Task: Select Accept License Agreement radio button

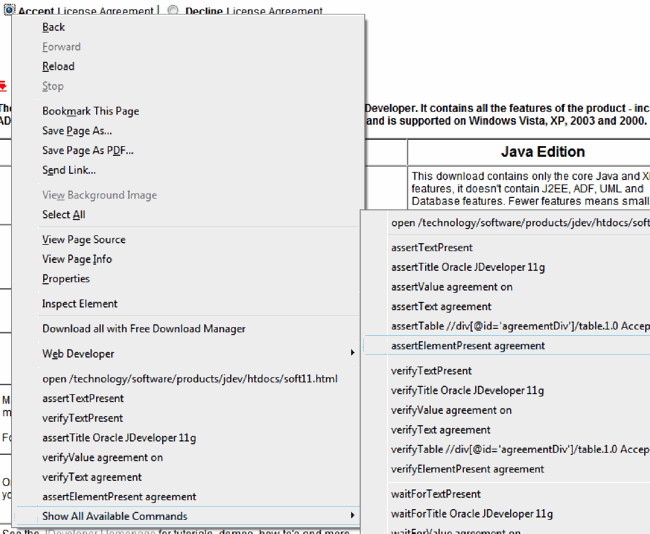Action: 9,11
